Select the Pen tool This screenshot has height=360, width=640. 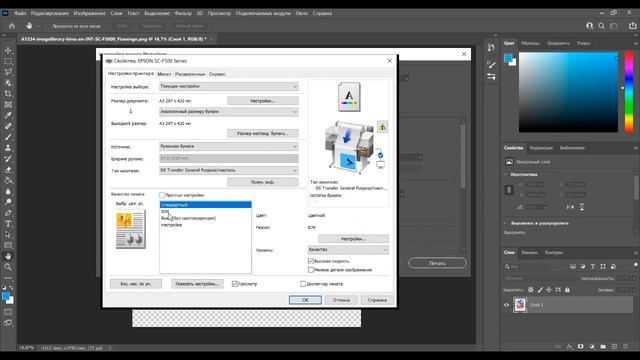click(8, 213)
